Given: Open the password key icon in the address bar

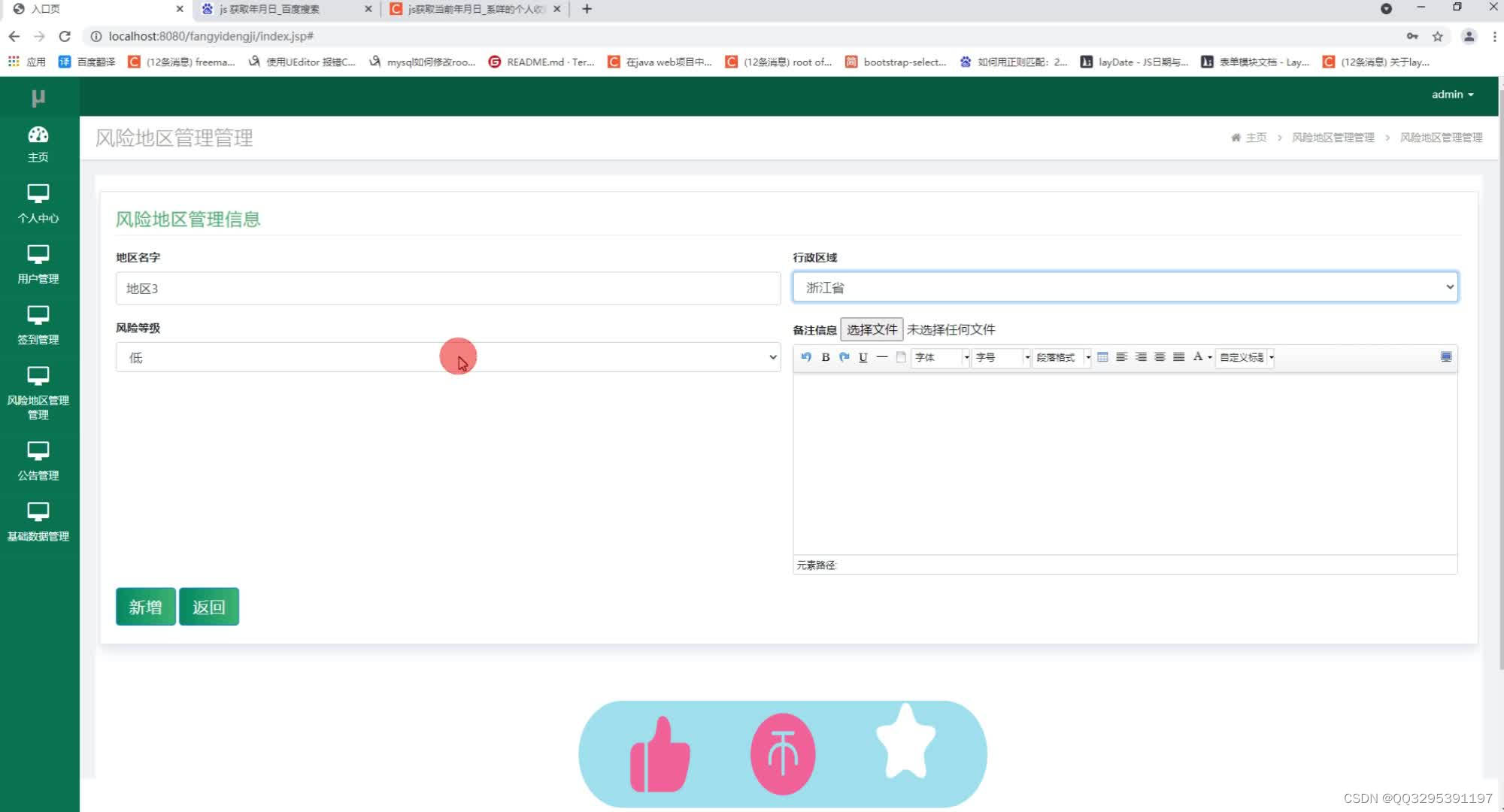Looking at the screenshot, I should click(1412, 36).
